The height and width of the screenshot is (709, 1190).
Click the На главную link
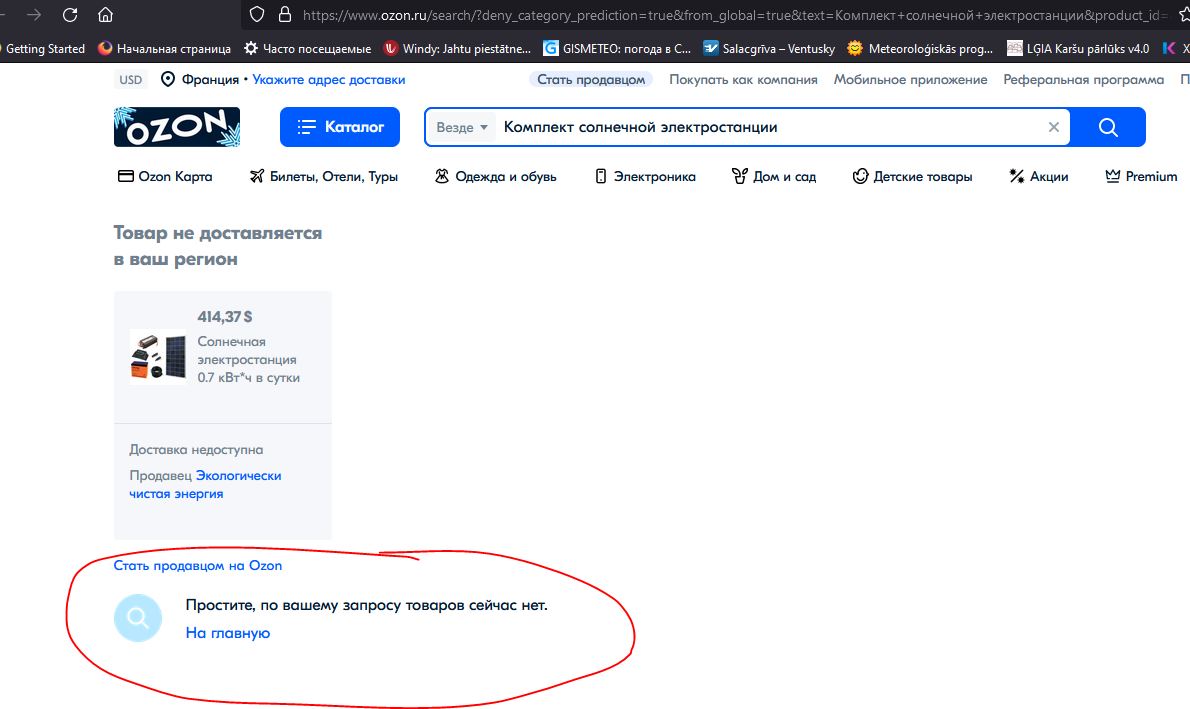(228, 633)
